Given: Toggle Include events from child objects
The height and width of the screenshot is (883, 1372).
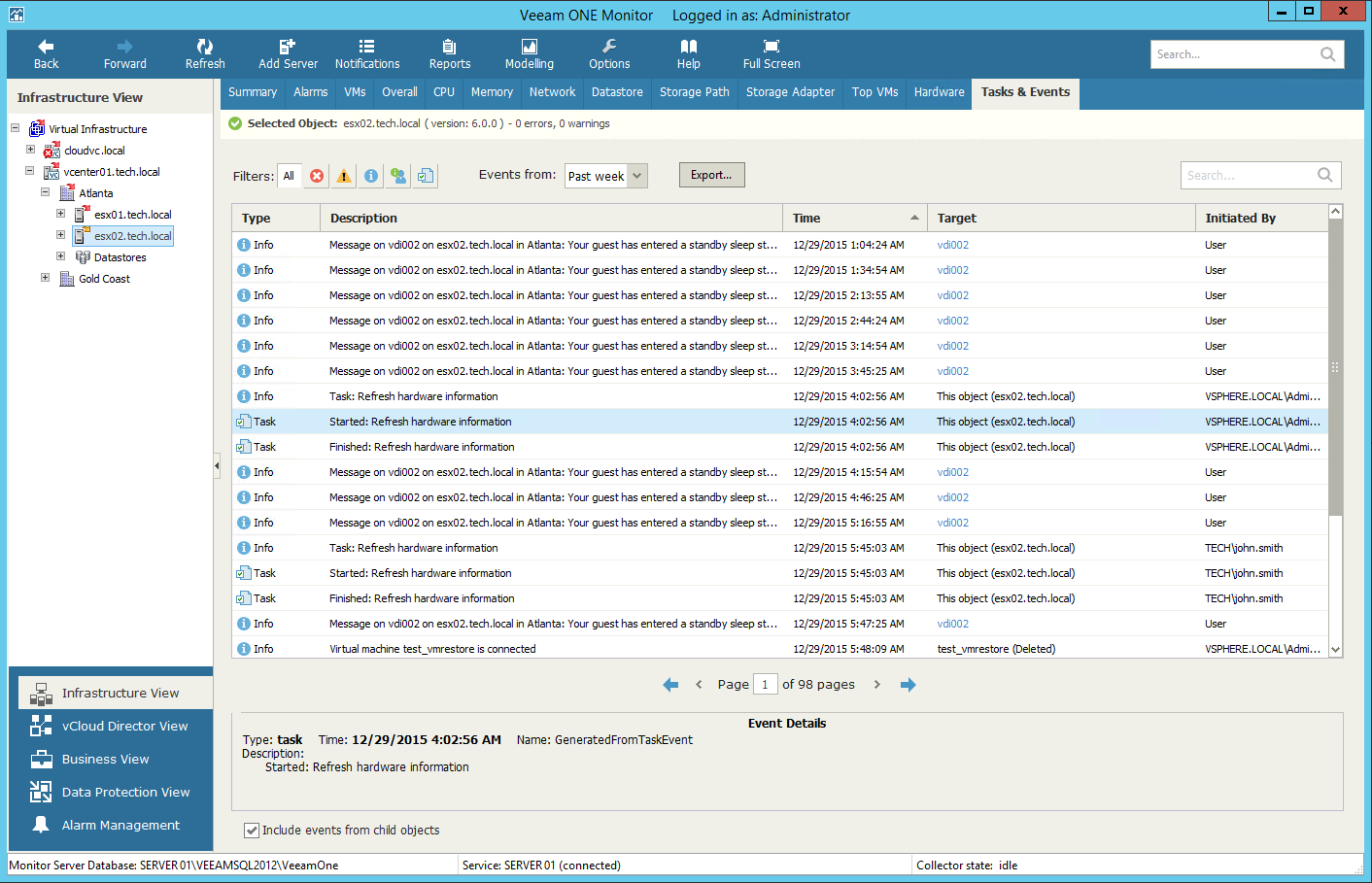Looking at the screenshot, I should click(x=252, y=831).
